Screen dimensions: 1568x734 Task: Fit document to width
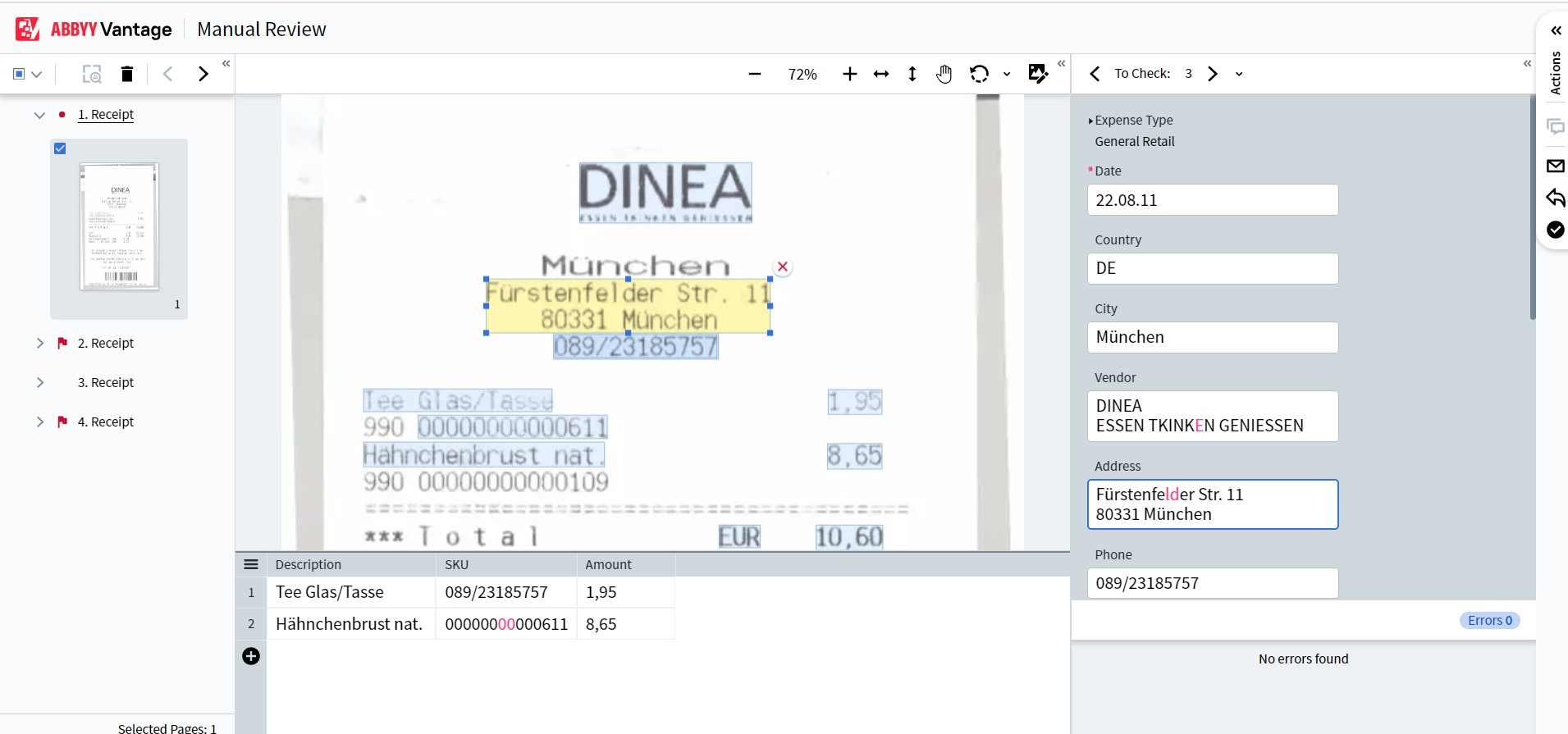881,74
